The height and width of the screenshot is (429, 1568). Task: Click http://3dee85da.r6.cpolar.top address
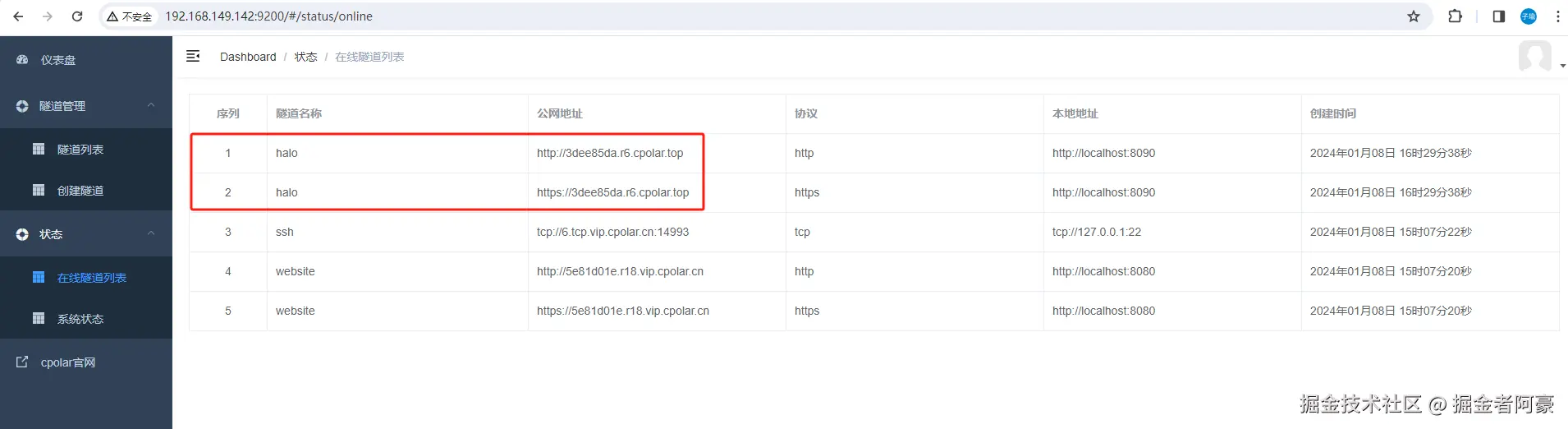(x=610, y=153)
